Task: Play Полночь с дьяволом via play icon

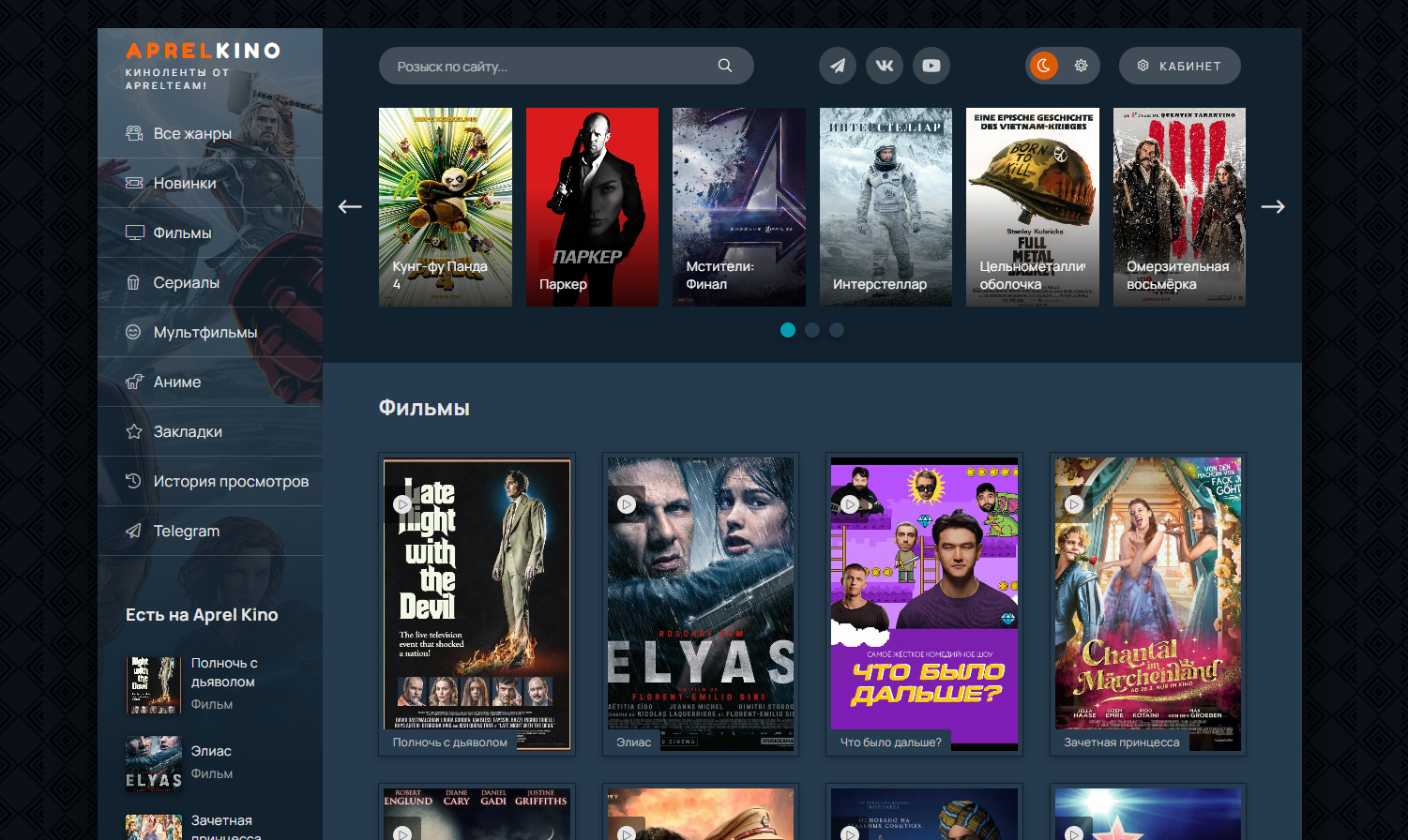Action: point(403,504)
